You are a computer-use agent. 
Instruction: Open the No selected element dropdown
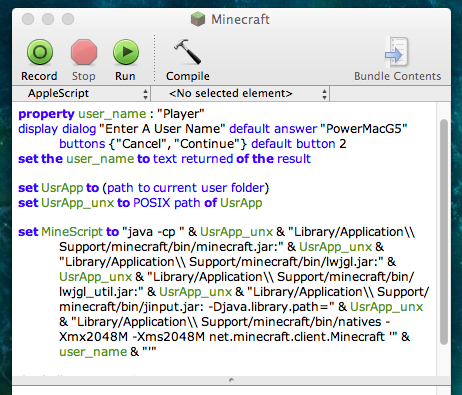(240, 94)
